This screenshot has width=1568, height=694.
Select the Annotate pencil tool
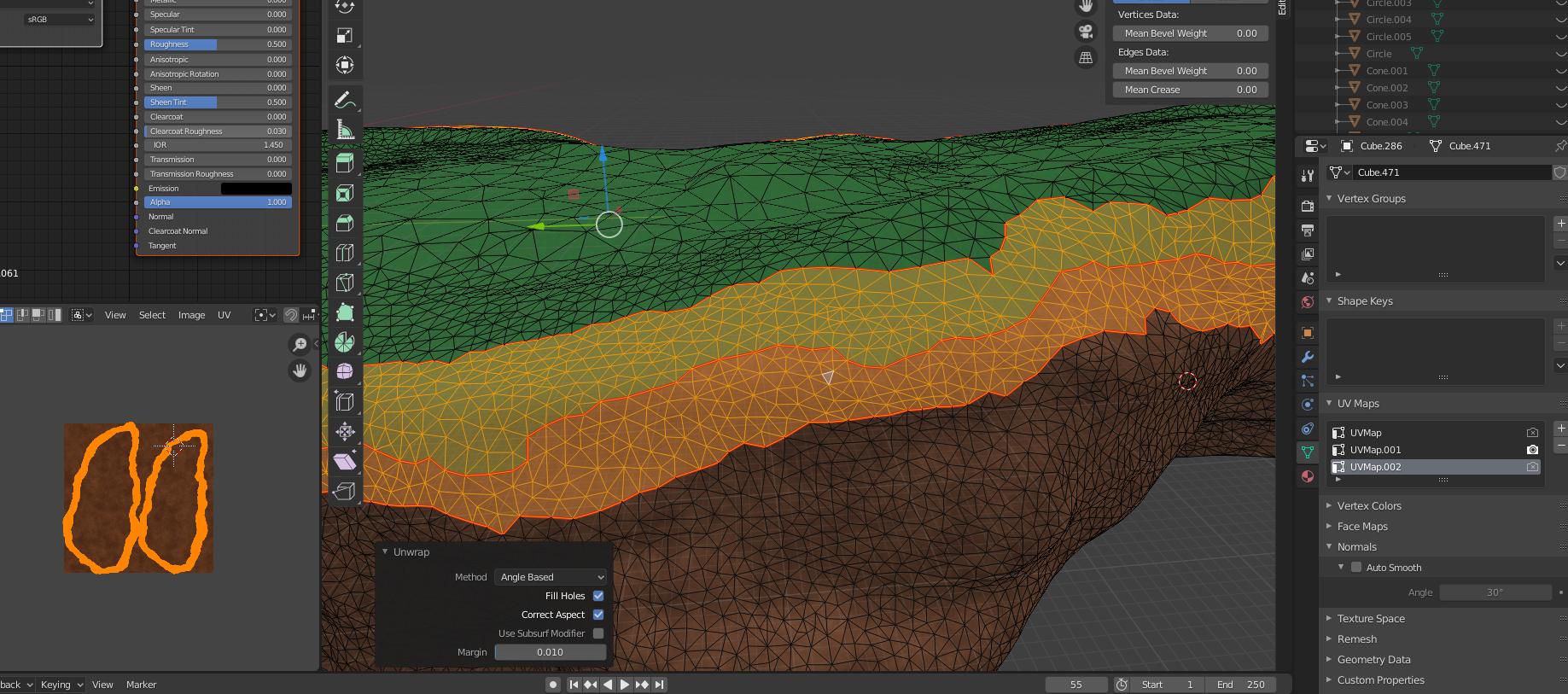pyautogui.click(x=345, y=100)
